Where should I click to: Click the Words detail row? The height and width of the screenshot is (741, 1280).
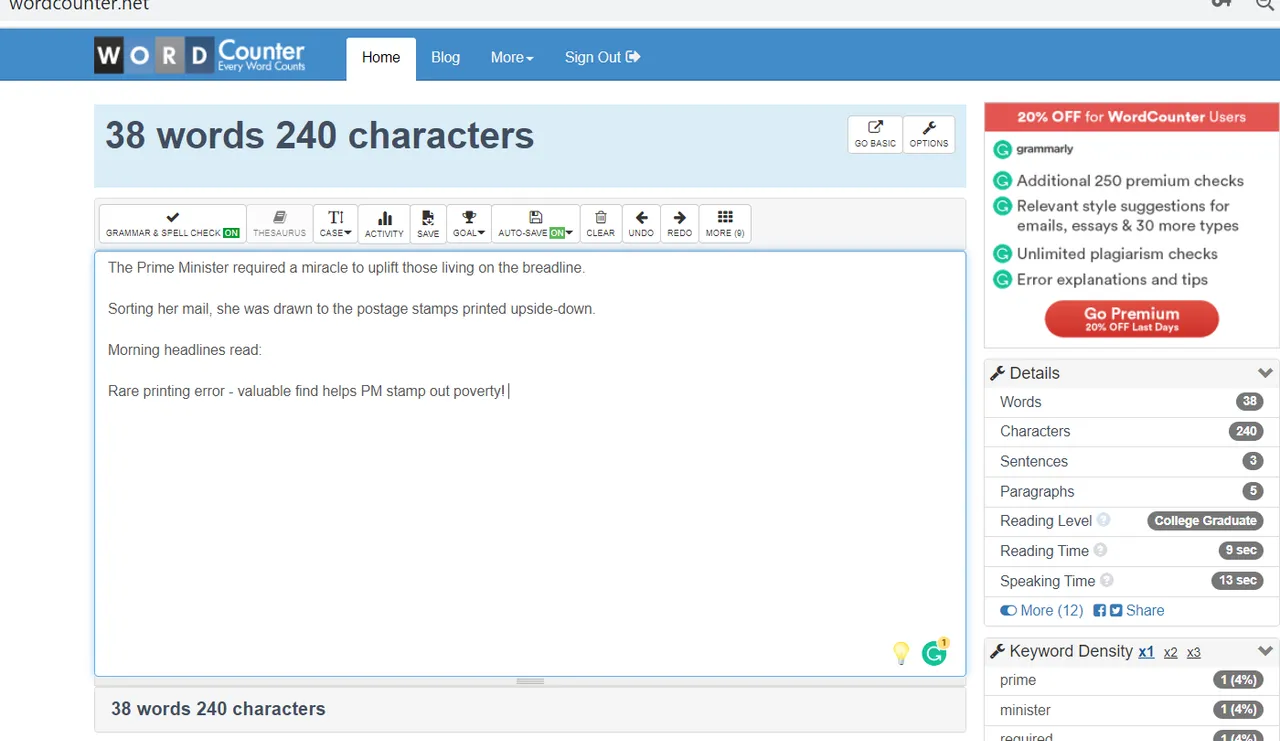tap(1131, 402)
